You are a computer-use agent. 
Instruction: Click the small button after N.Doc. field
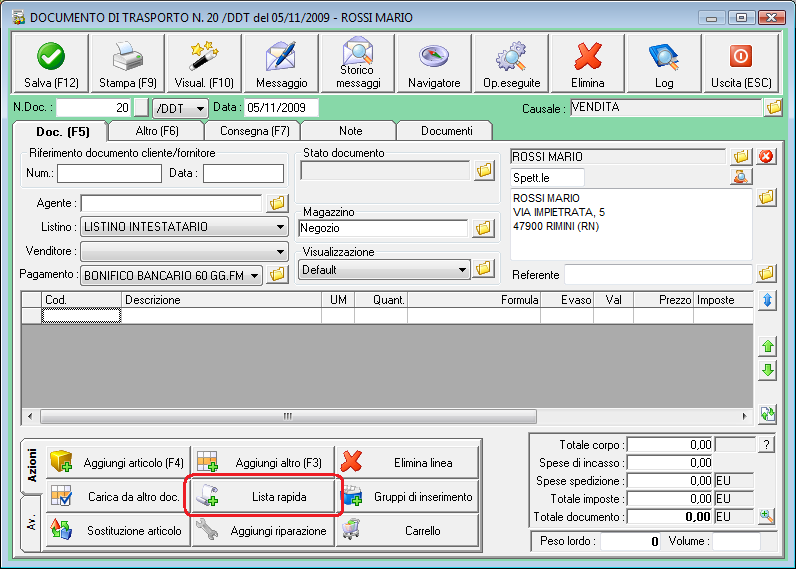click(141, 108)
